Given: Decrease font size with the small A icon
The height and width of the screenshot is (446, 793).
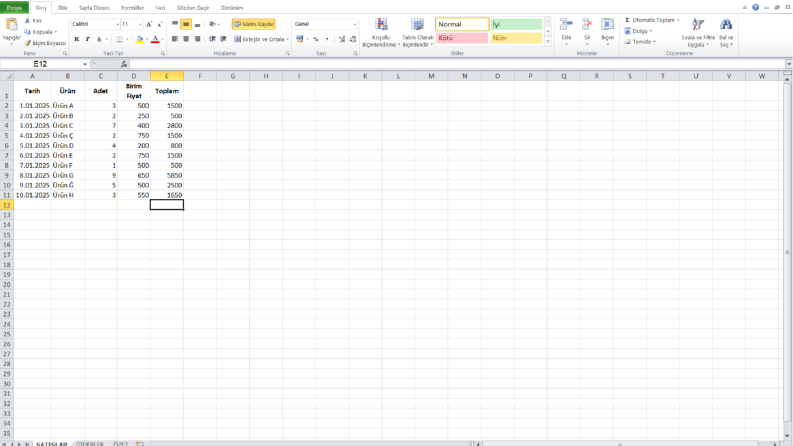Looking at the screenshot, I should [x=160, y=24].
